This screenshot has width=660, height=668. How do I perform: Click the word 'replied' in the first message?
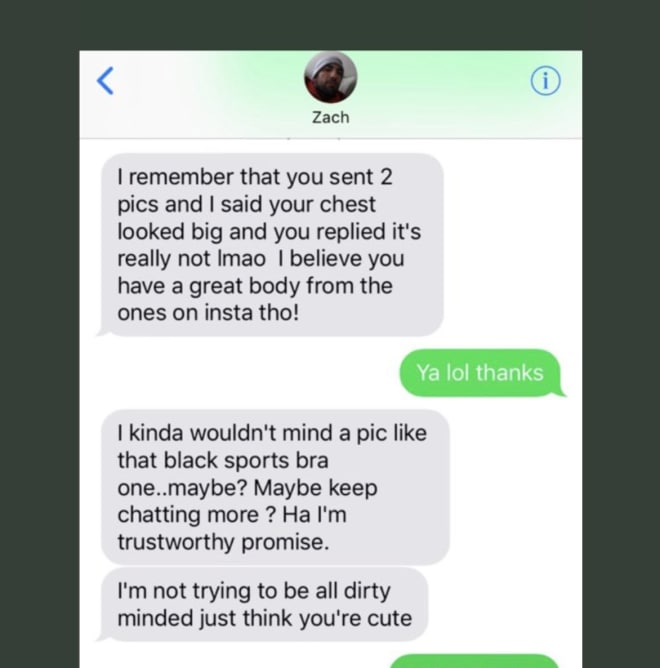click(350, 232)
